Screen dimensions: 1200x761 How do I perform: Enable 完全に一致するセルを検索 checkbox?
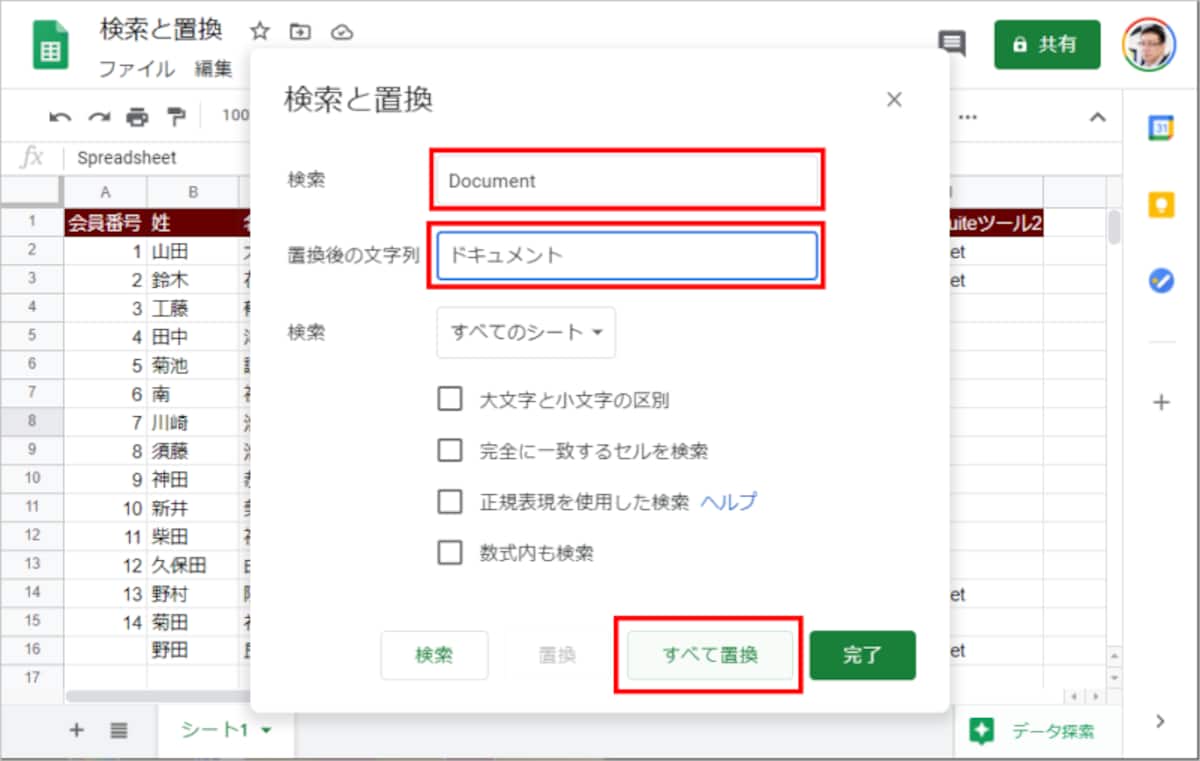pos(450,451)
